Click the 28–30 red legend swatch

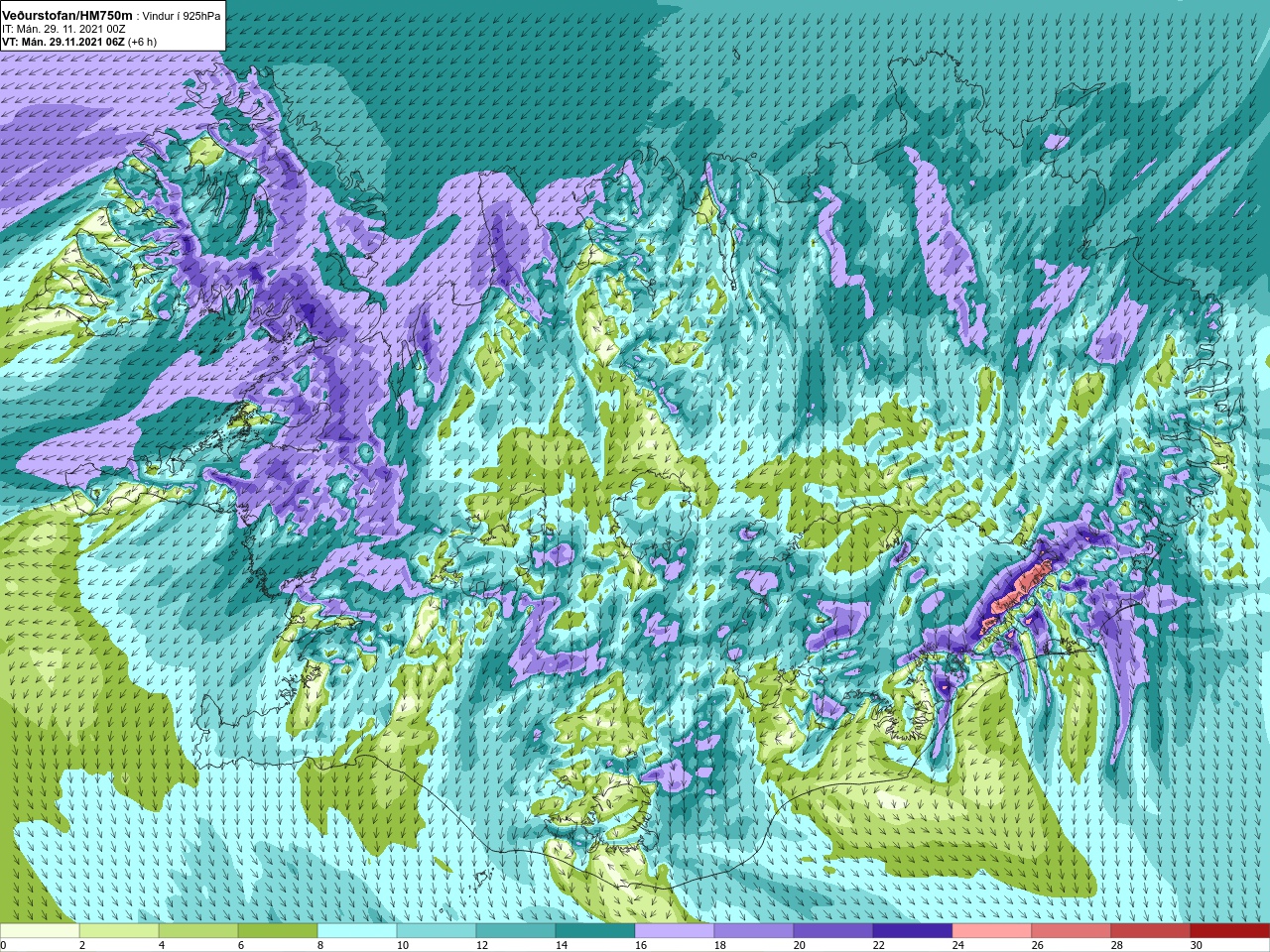tap(1151, 930)
